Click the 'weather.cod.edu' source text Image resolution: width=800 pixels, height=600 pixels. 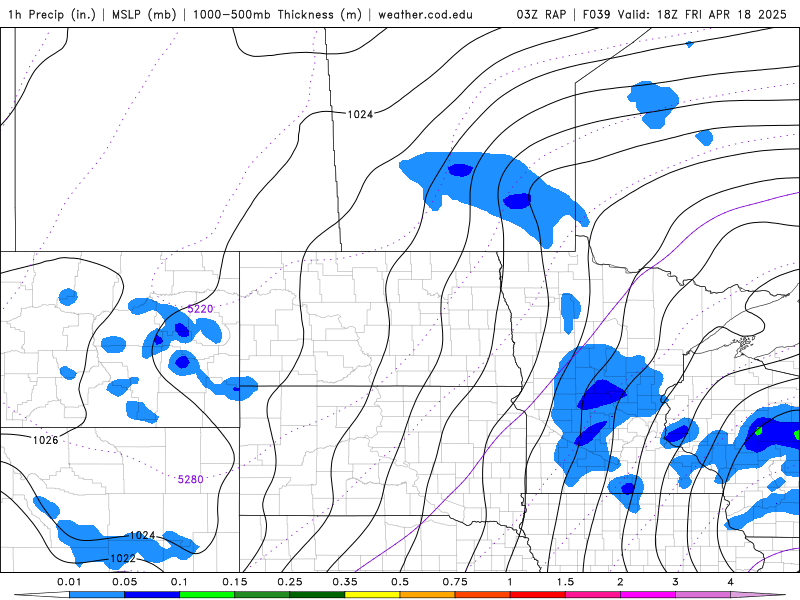[425, 14]
